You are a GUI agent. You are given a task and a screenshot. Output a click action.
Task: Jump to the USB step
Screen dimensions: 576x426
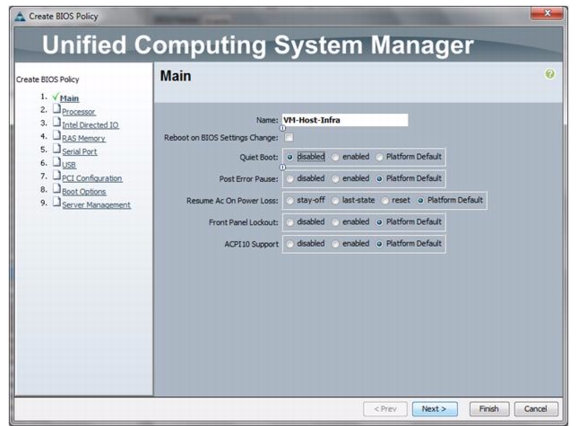[69, 165]
